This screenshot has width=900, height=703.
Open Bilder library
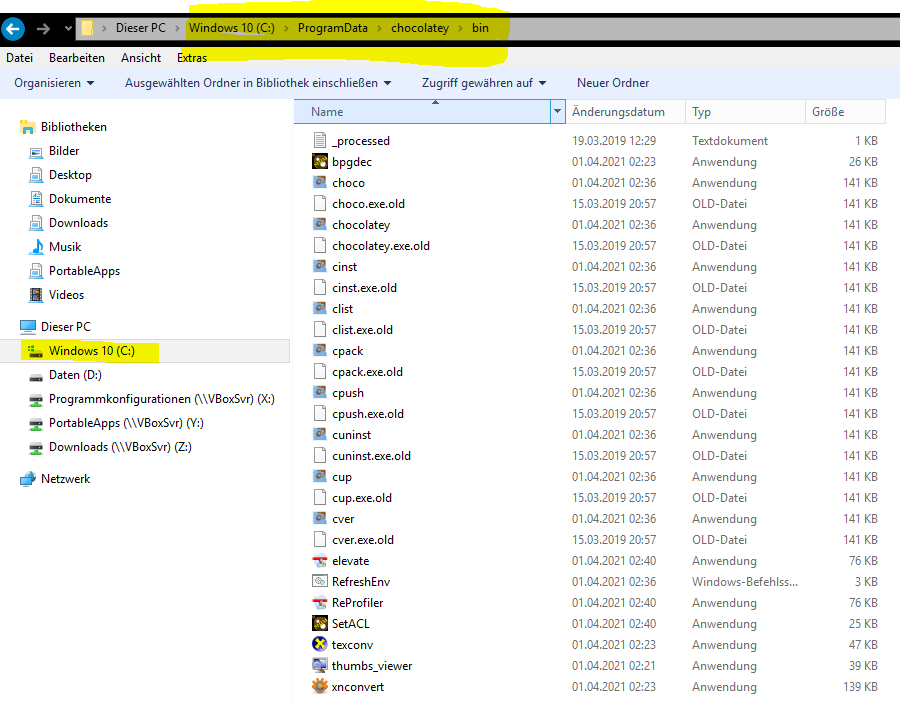point(64,151)
